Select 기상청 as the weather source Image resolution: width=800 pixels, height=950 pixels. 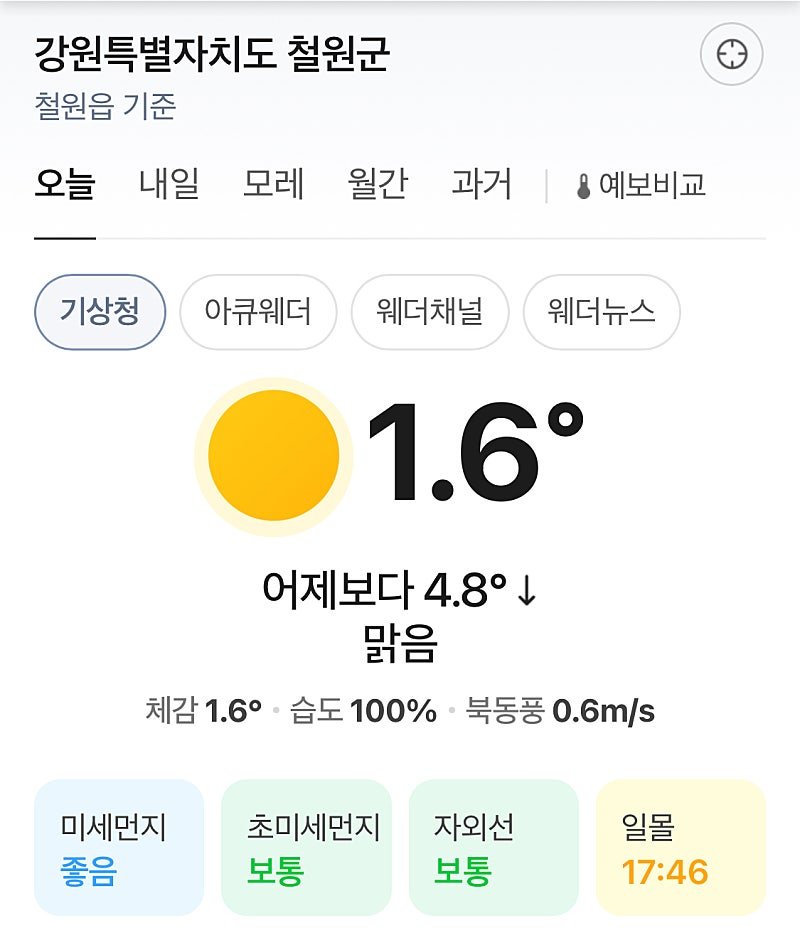[x=99, y=312]
